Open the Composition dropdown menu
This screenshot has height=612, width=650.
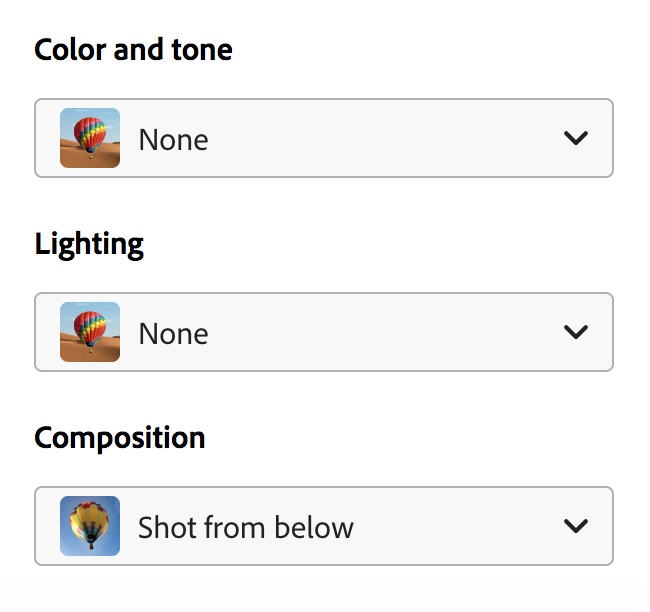pyautogui.click(x=324, y=526)
